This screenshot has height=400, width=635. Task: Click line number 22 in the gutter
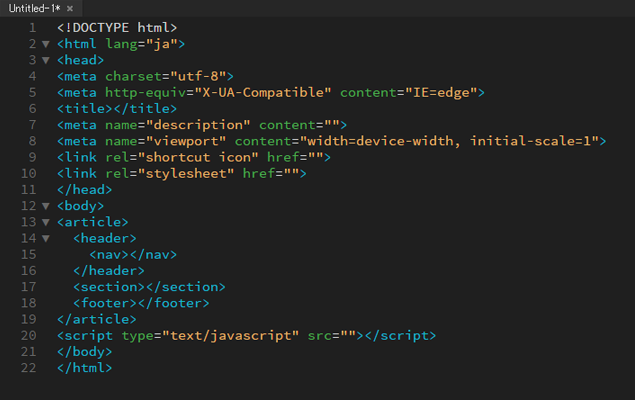point(28,368)
